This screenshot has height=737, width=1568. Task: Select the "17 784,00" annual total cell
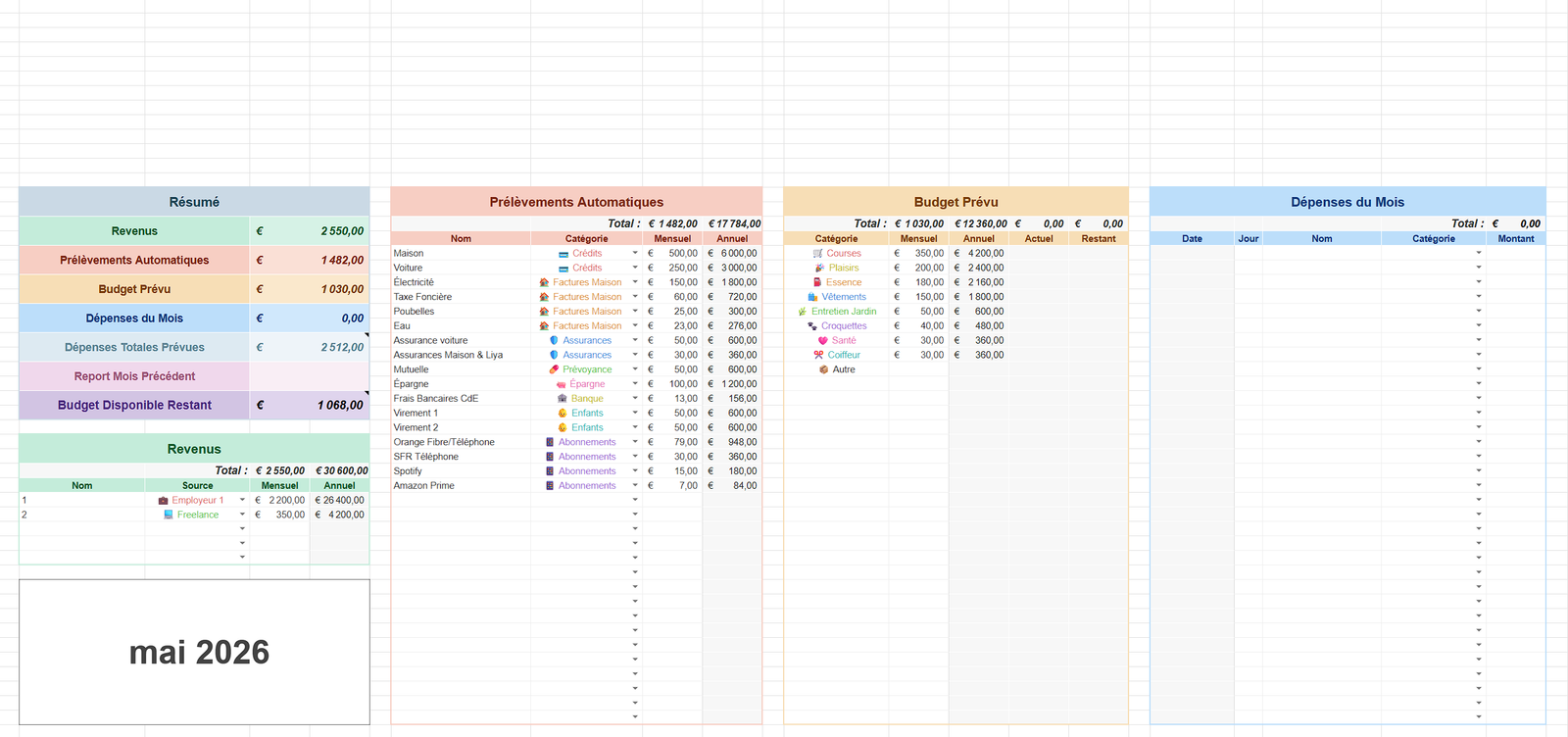(x=732, y=223)
